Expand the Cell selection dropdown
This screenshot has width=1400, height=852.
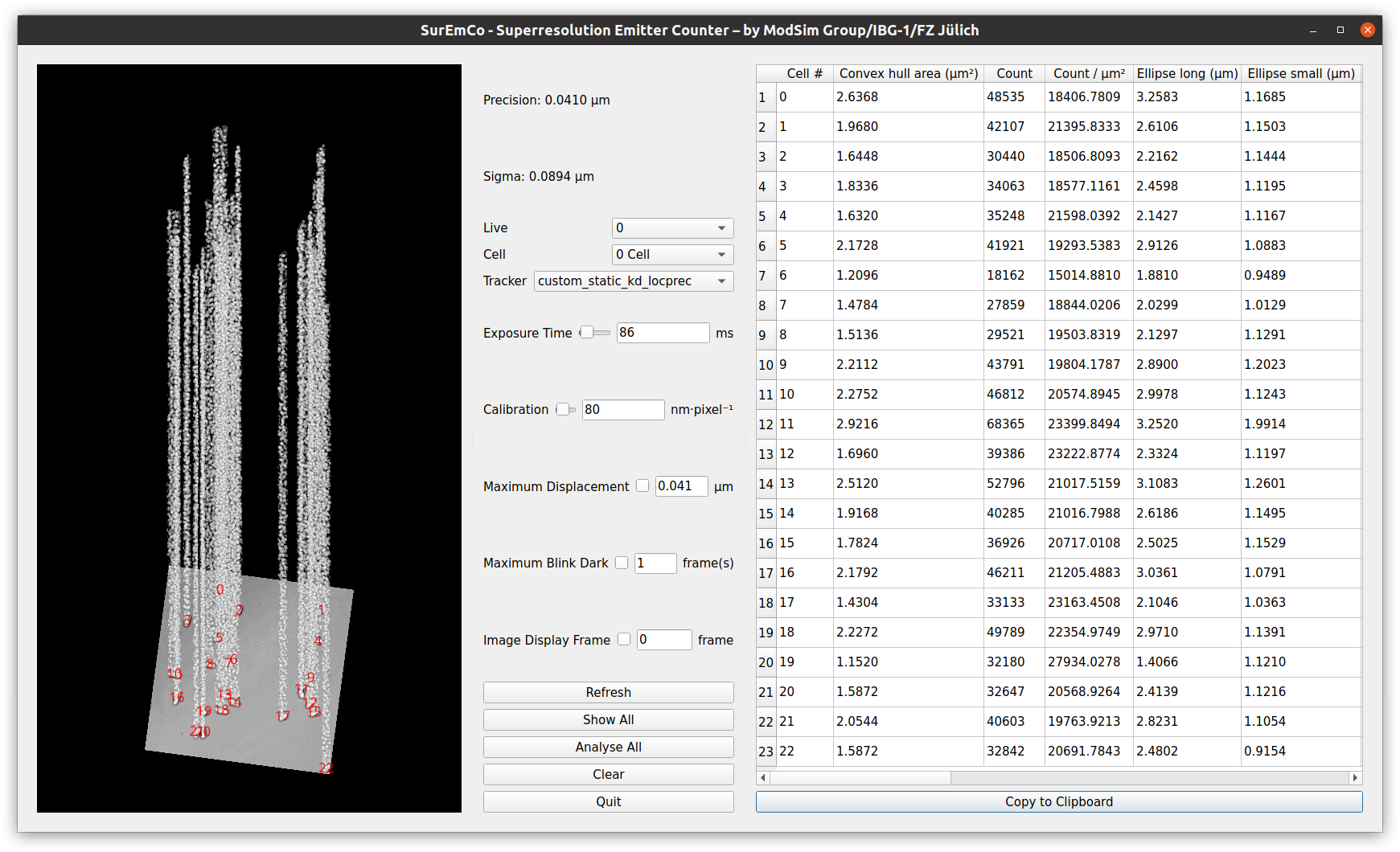click(x=672, y=255)
